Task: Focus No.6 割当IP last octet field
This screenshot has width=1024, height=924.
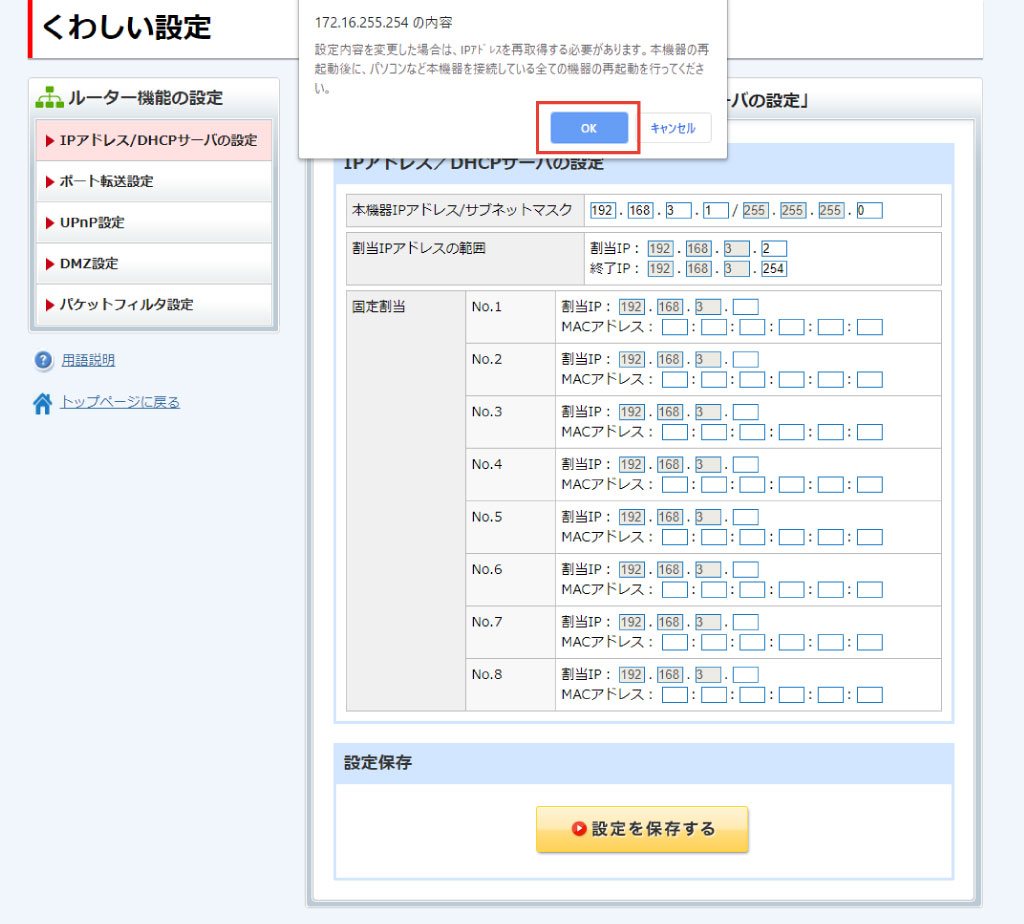Action: (x=746, y=570)
